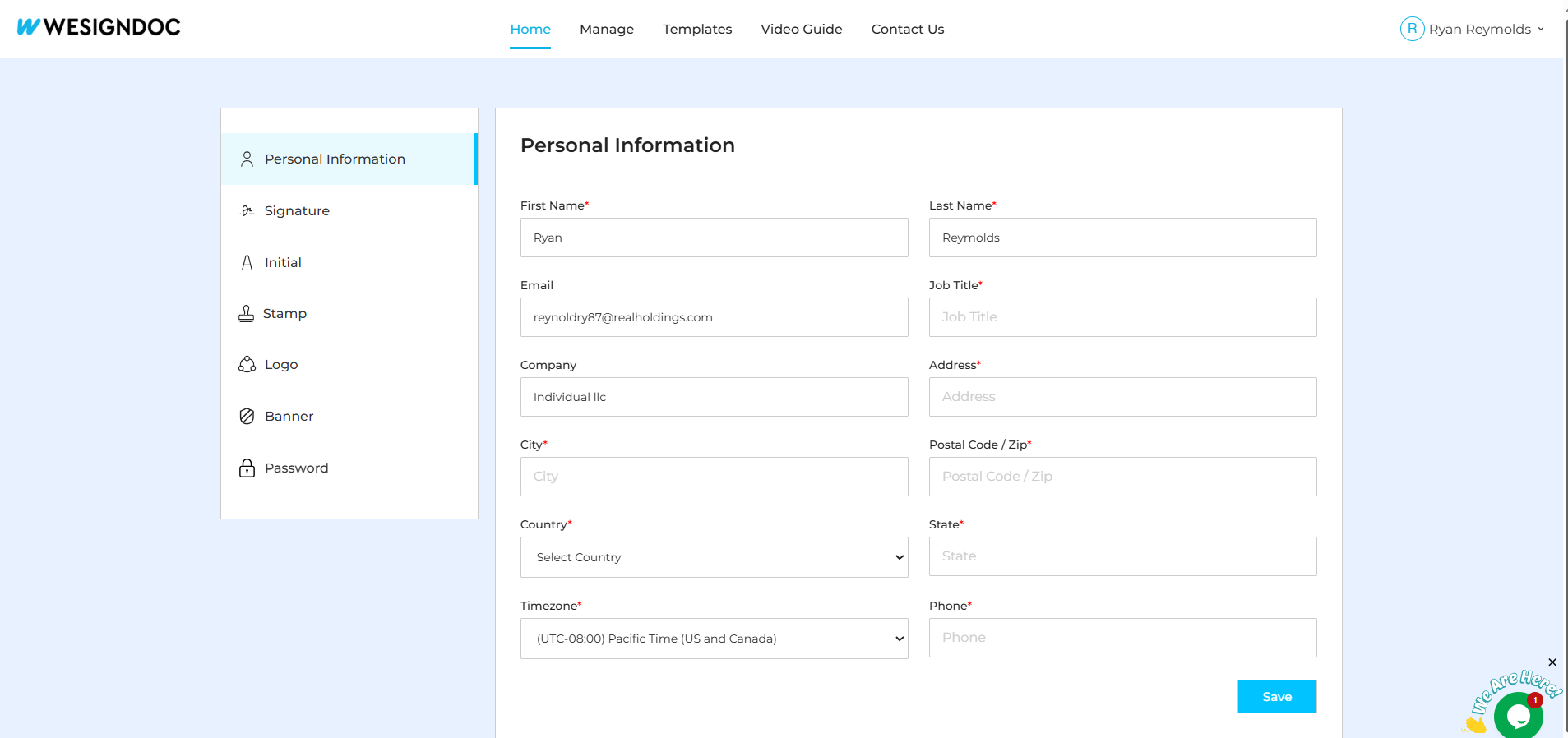Open the green live chat bubble
The height and width of the screenshot is (738, 1568).
1517,715
